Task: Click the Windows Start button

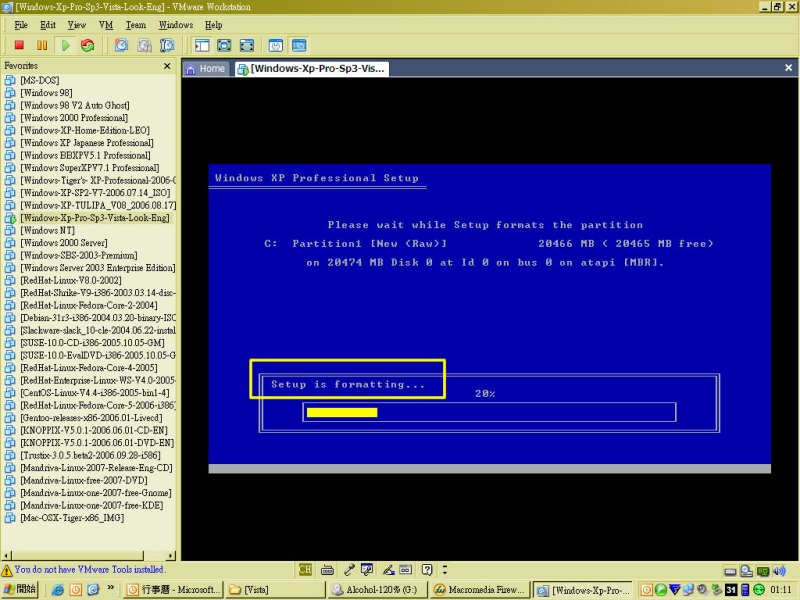Action: [19, 589]
